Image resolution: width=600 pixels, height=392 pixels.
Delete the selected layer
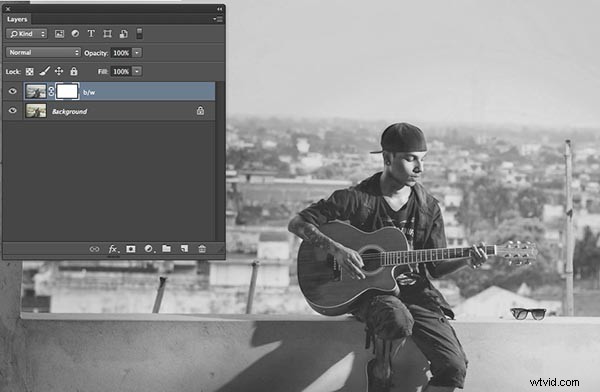tap(202, 249)
